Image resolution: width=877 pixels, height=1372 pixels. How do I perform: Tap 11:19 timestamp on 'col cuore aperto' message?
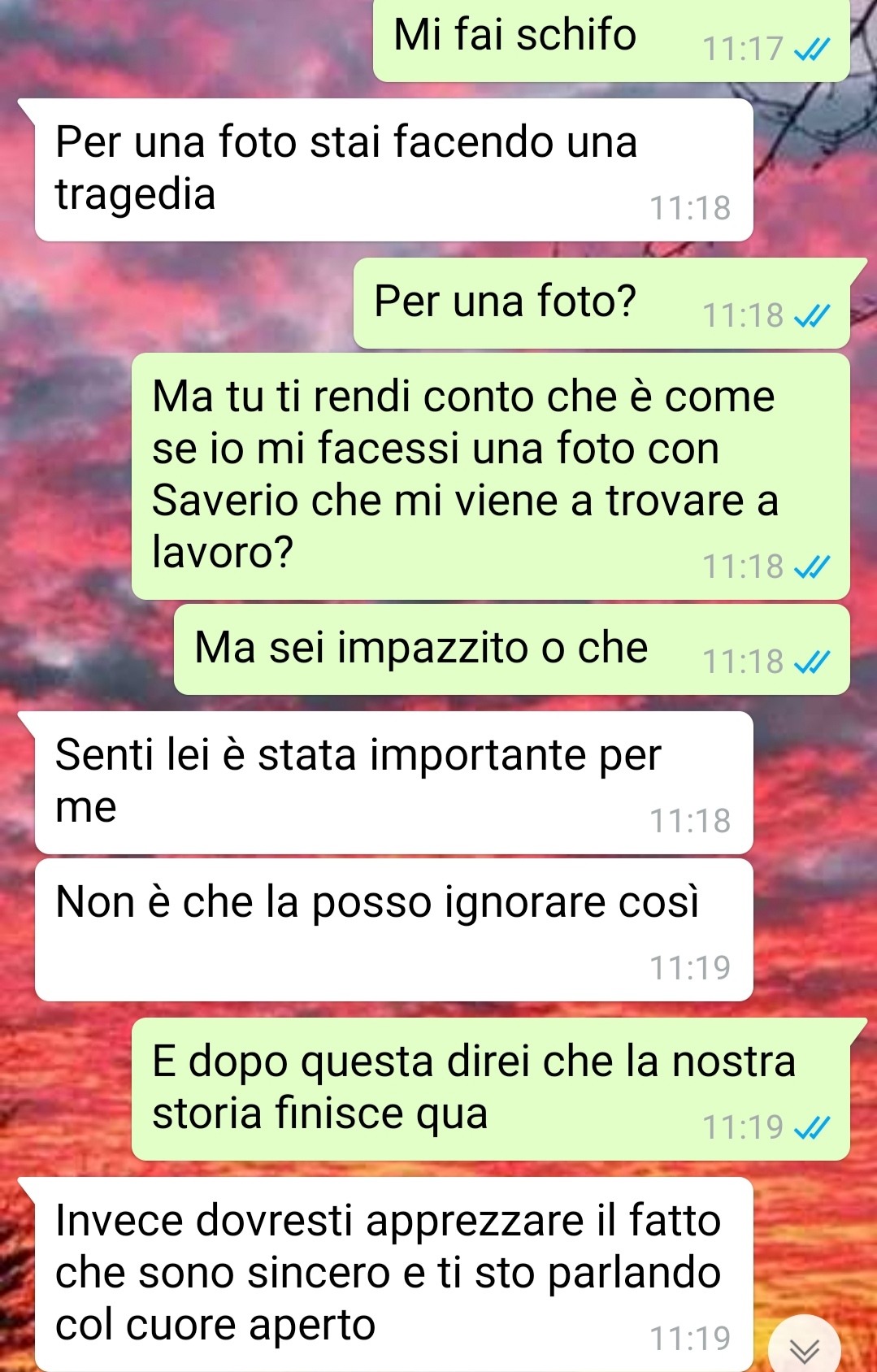[690, 1339]
